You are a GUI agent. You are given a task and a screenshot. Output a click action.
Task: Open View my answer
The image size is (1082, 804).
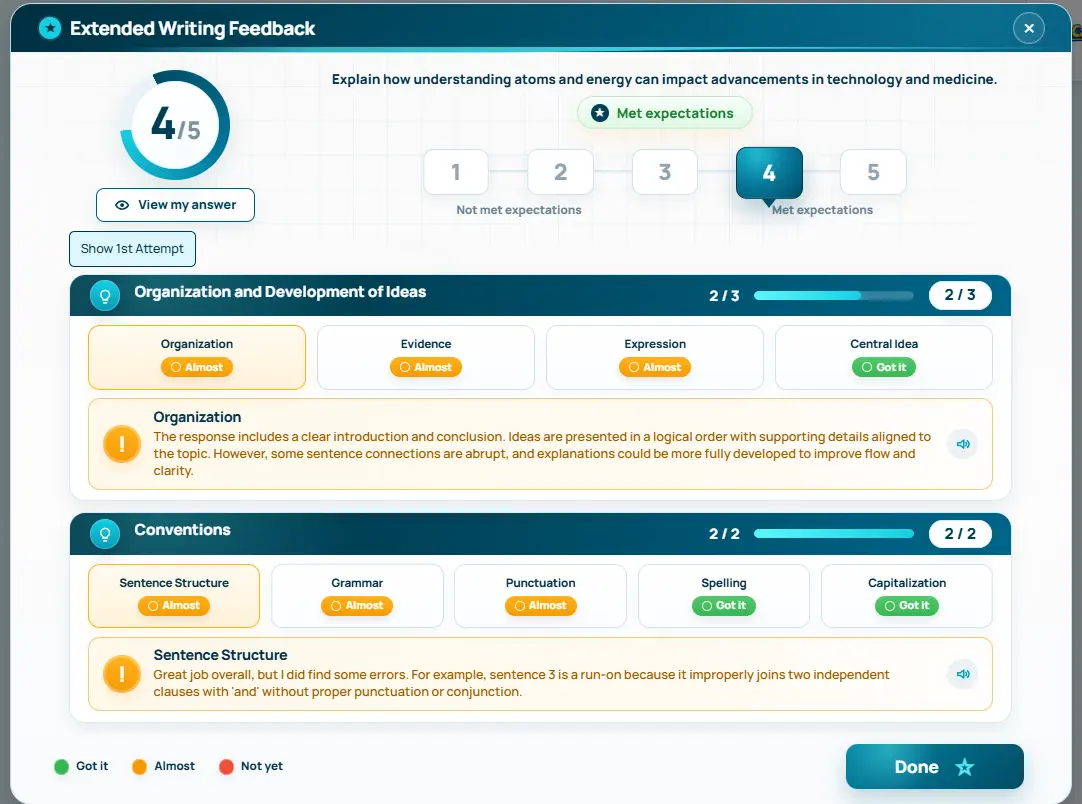[x=175, y=205]
